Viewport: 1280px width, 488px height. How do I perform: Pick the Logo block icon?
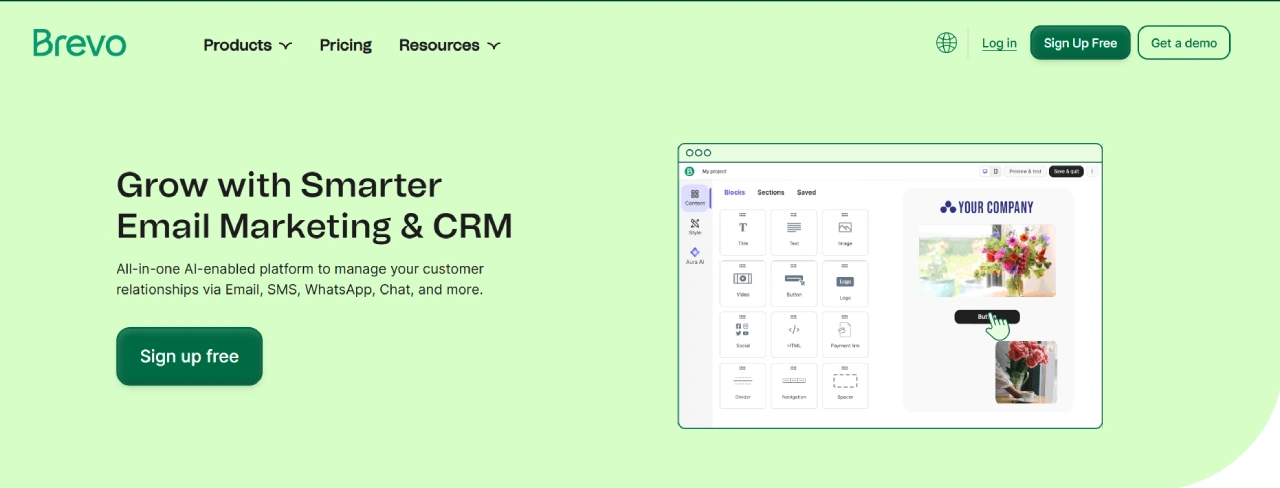[845, 283]
